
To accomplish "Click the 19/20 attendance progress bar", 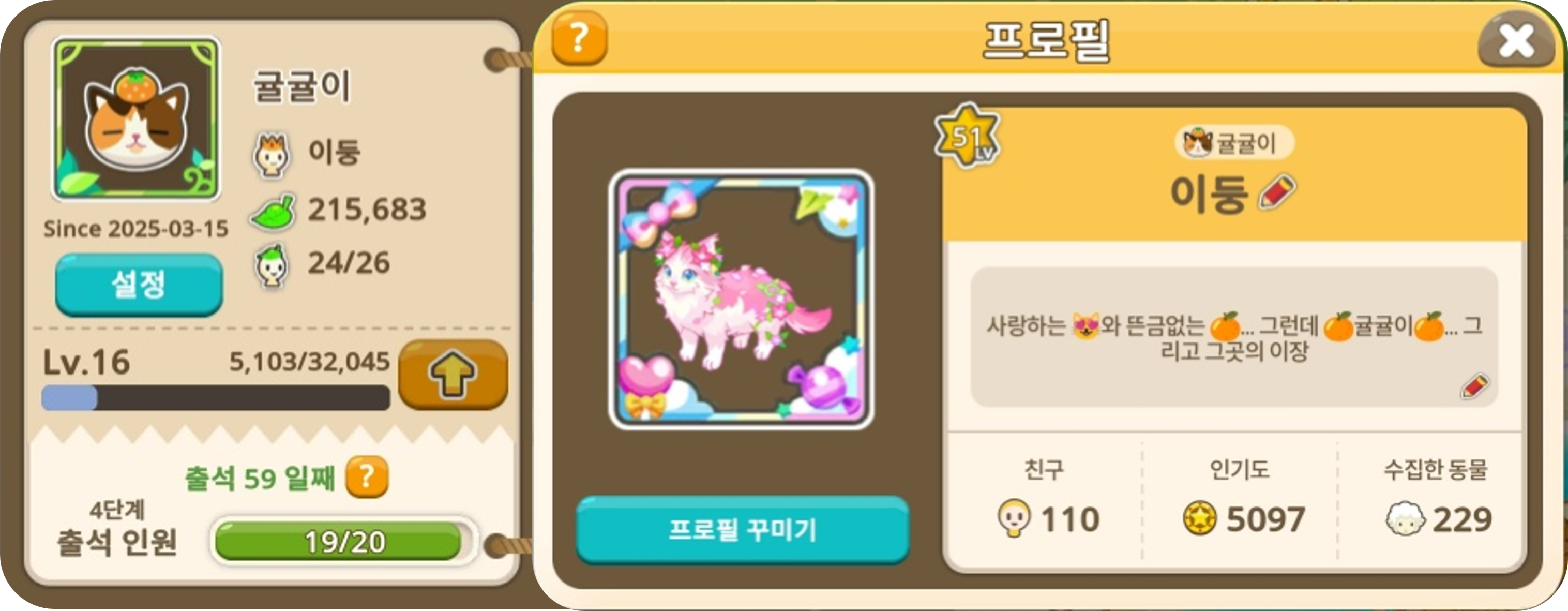I will (x=343, y=541).
